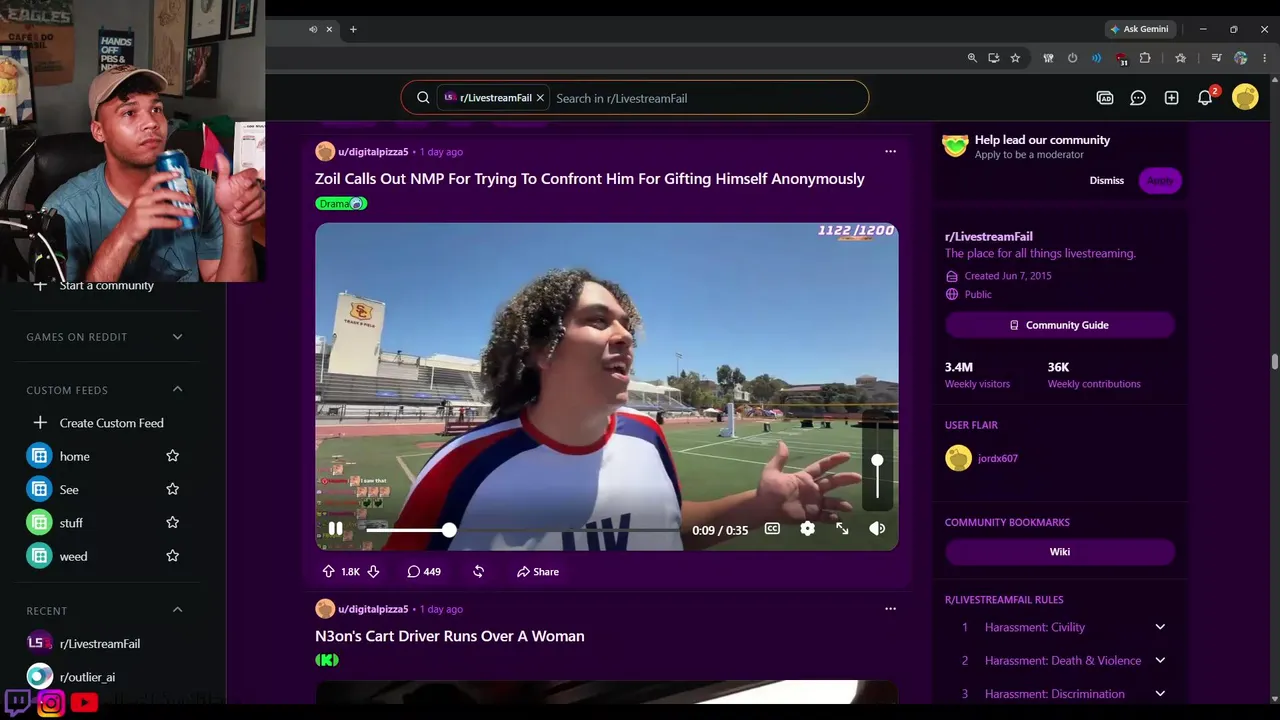Open the browser media controls icon
The height and width of the screenshot is (720, 1280).
pos(1216,58)
